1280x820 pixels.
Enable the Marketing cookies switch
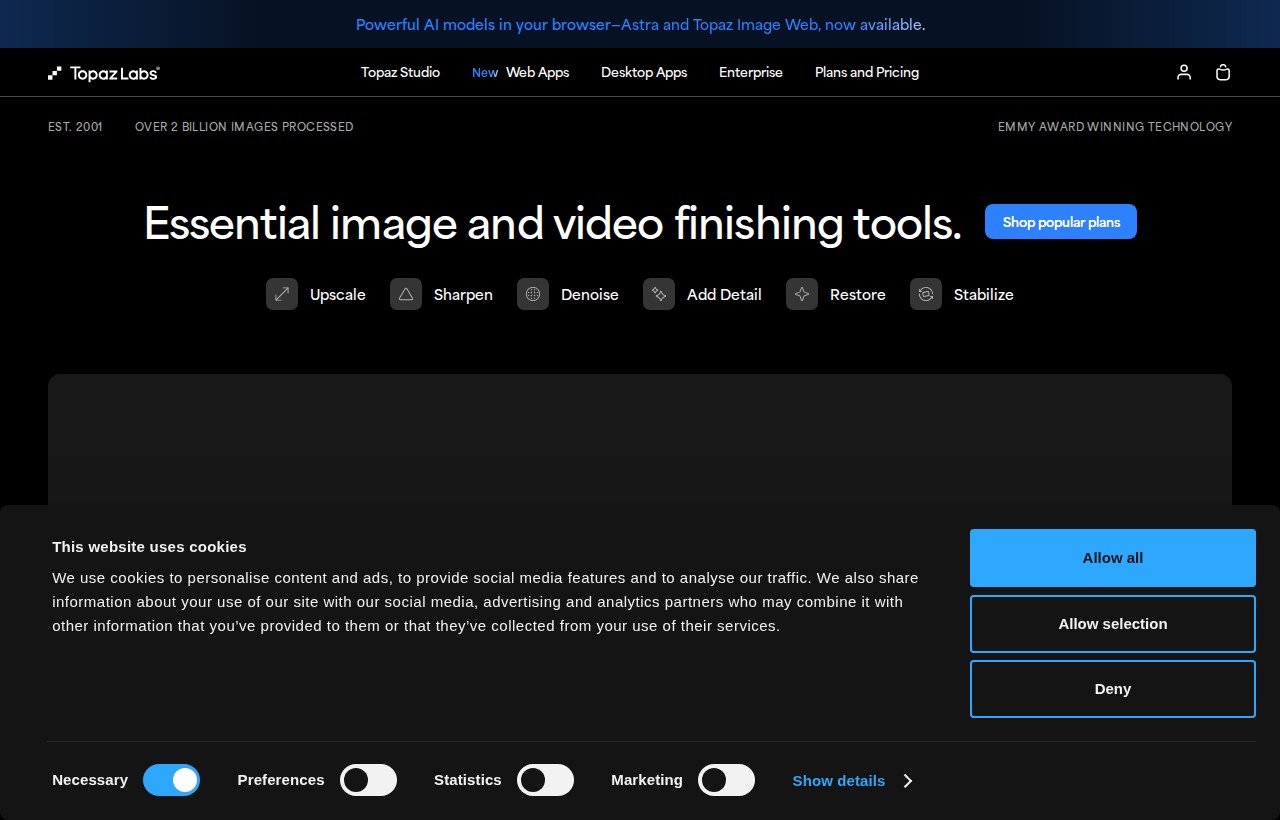click(726, 780)
